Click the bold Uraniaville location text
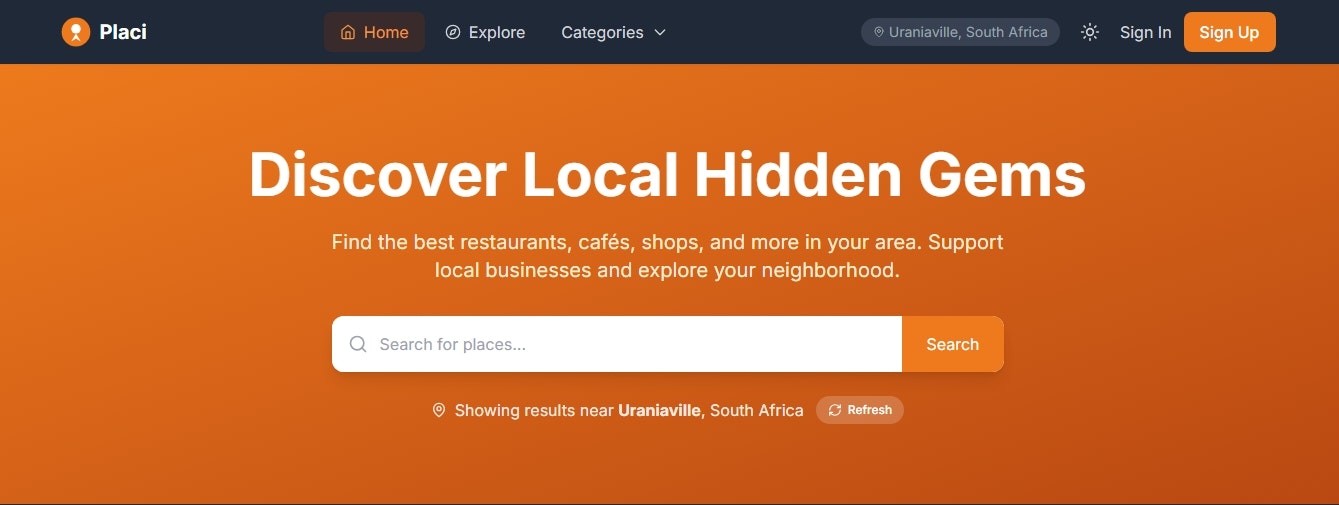1339x505 pixels. (659, 410)
